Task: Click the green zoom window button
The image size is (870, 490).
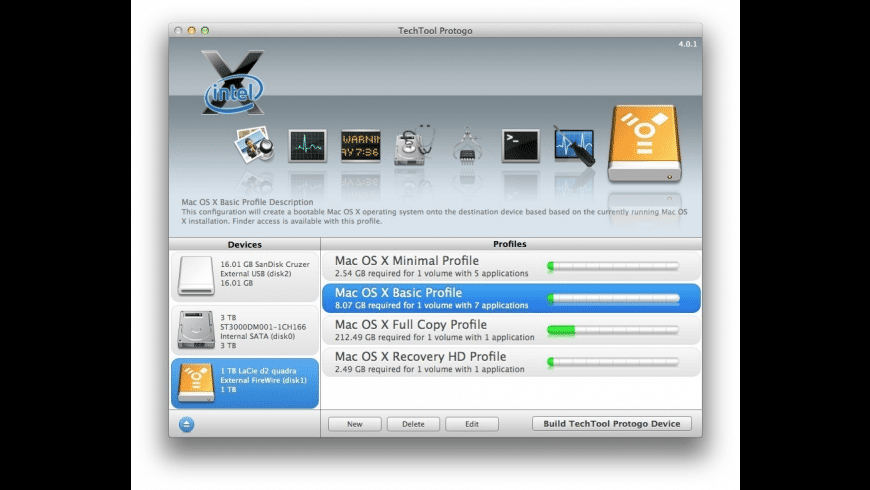Action: pyautogui.click(x=205, y=31)
